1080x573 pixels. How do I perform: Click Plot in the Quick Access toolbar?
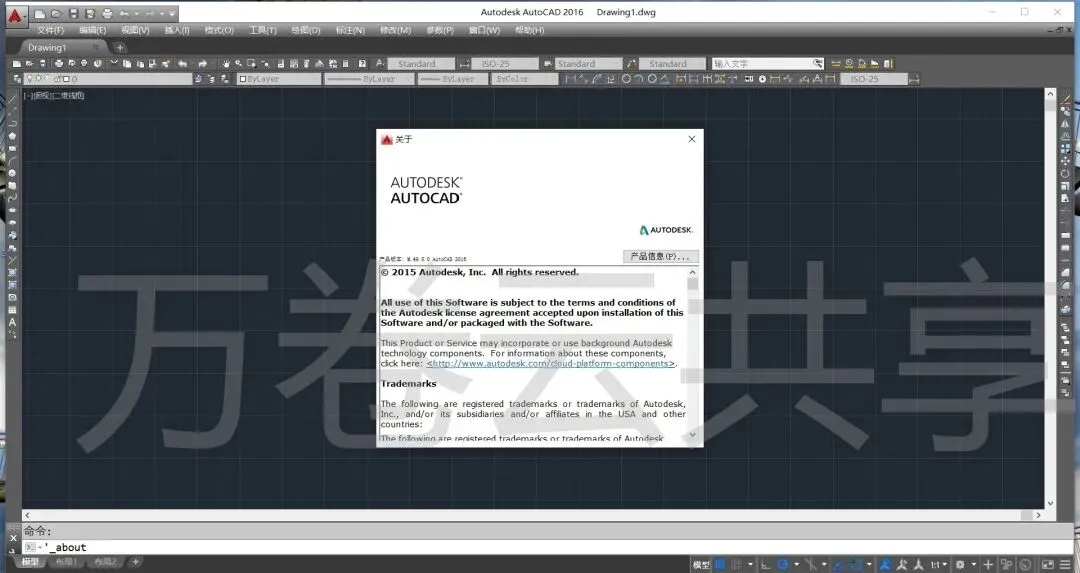(107, 14)
